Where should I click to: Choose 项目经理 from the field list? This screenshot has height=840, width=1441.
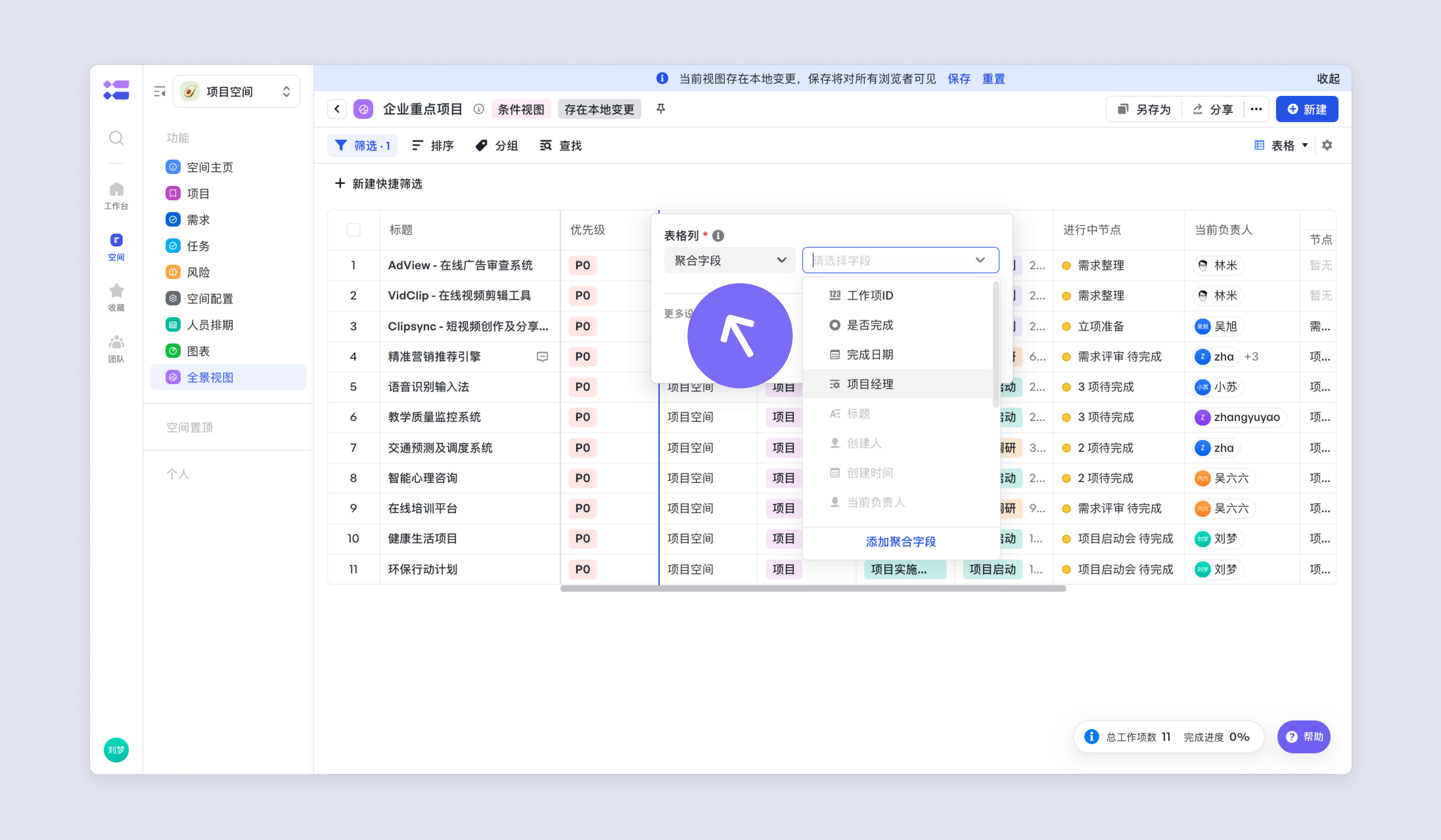coord(897,384)
